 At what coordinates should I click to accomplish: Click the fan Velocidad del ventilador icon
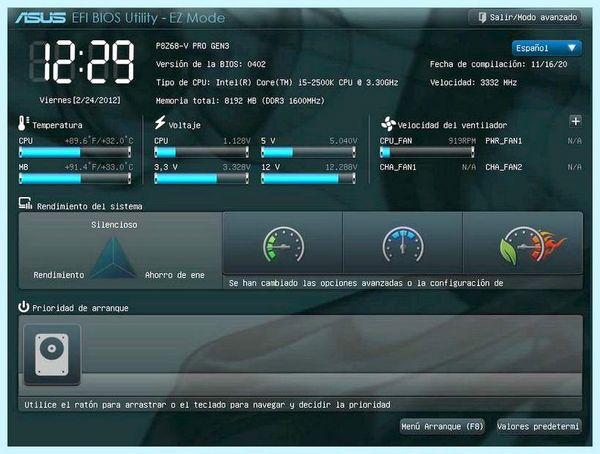pos(388,124)
